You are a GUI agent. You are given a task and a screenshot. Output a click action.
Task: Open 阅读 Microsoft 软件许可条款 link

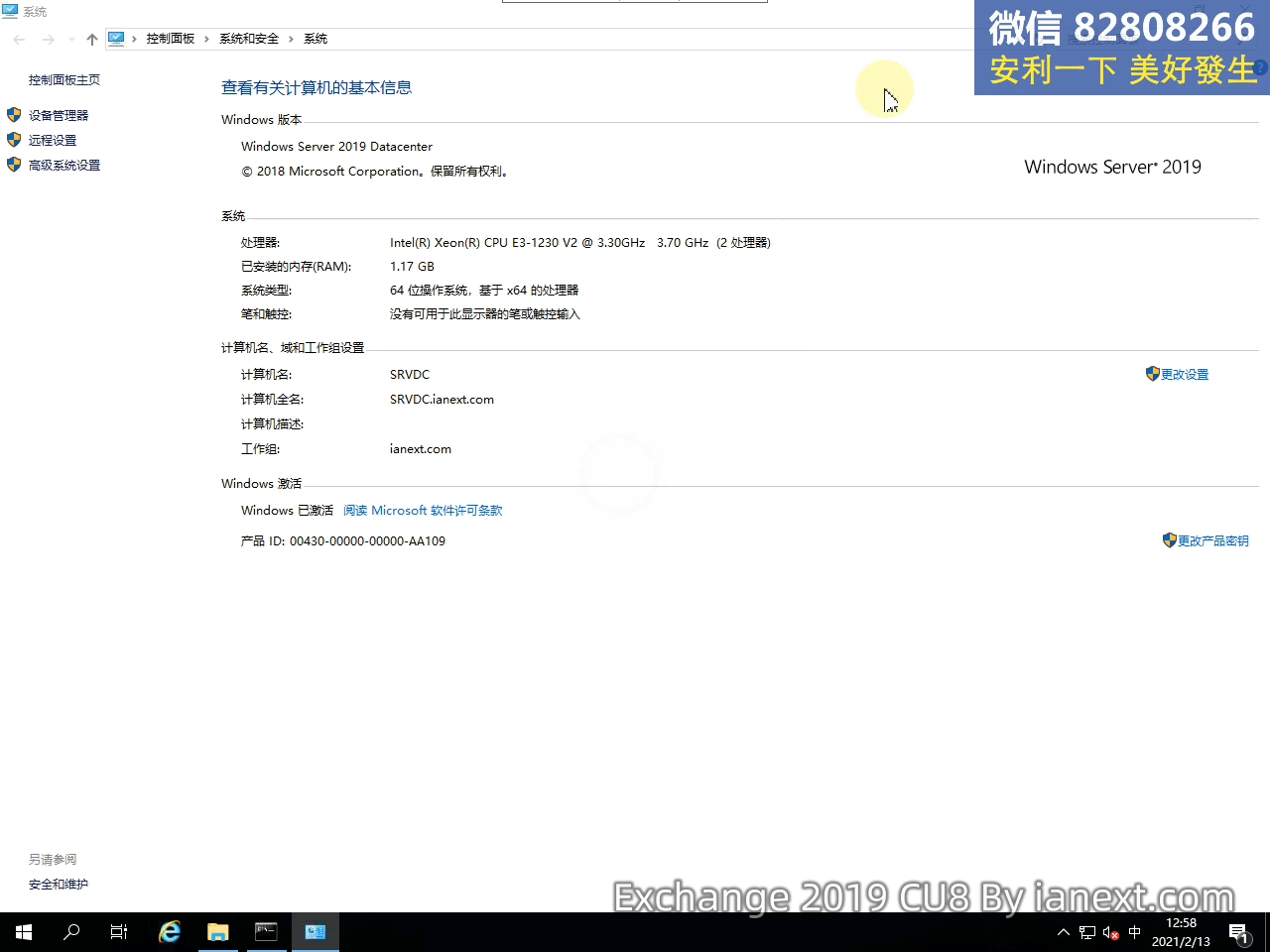click(423, 511)
